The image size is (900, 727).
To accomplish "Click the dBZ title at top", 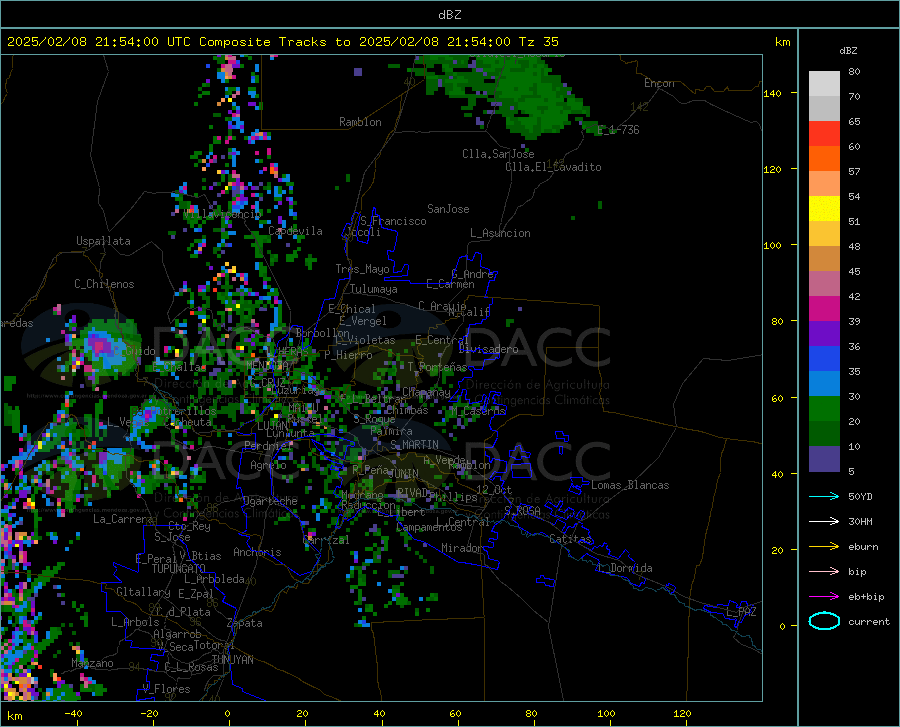I will pyautogui.click(x=449, y=15).
